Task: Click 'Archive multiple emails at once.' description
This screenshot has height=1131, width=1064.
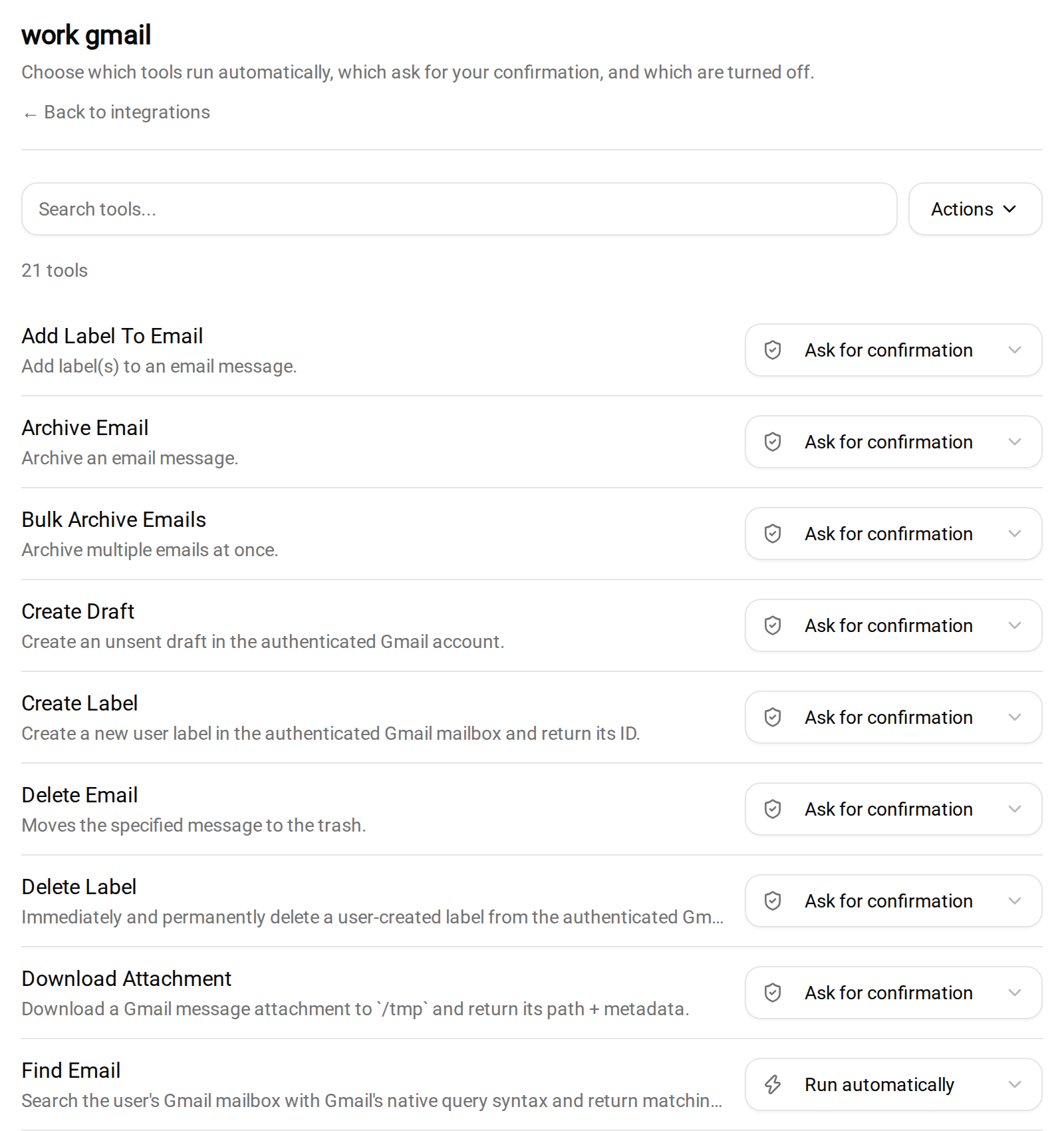Action: (x=150, y=550)
